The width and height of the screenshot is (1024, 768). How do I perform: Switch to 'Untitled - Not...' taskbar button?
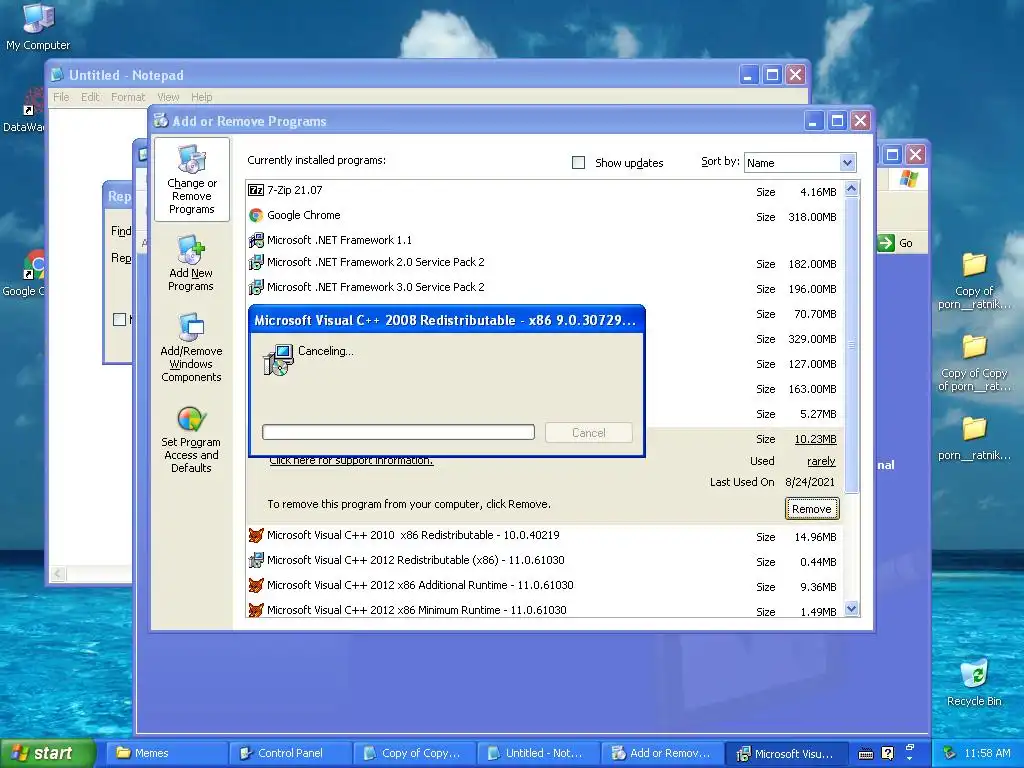tap(538, 753)
